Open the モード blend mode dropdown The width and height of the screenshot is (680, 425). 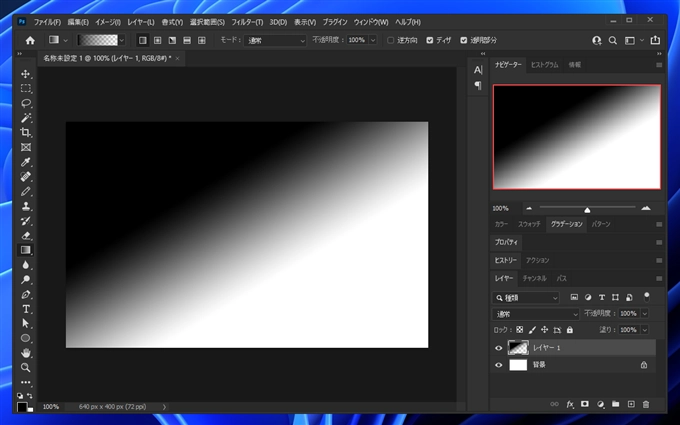(275, 40)
